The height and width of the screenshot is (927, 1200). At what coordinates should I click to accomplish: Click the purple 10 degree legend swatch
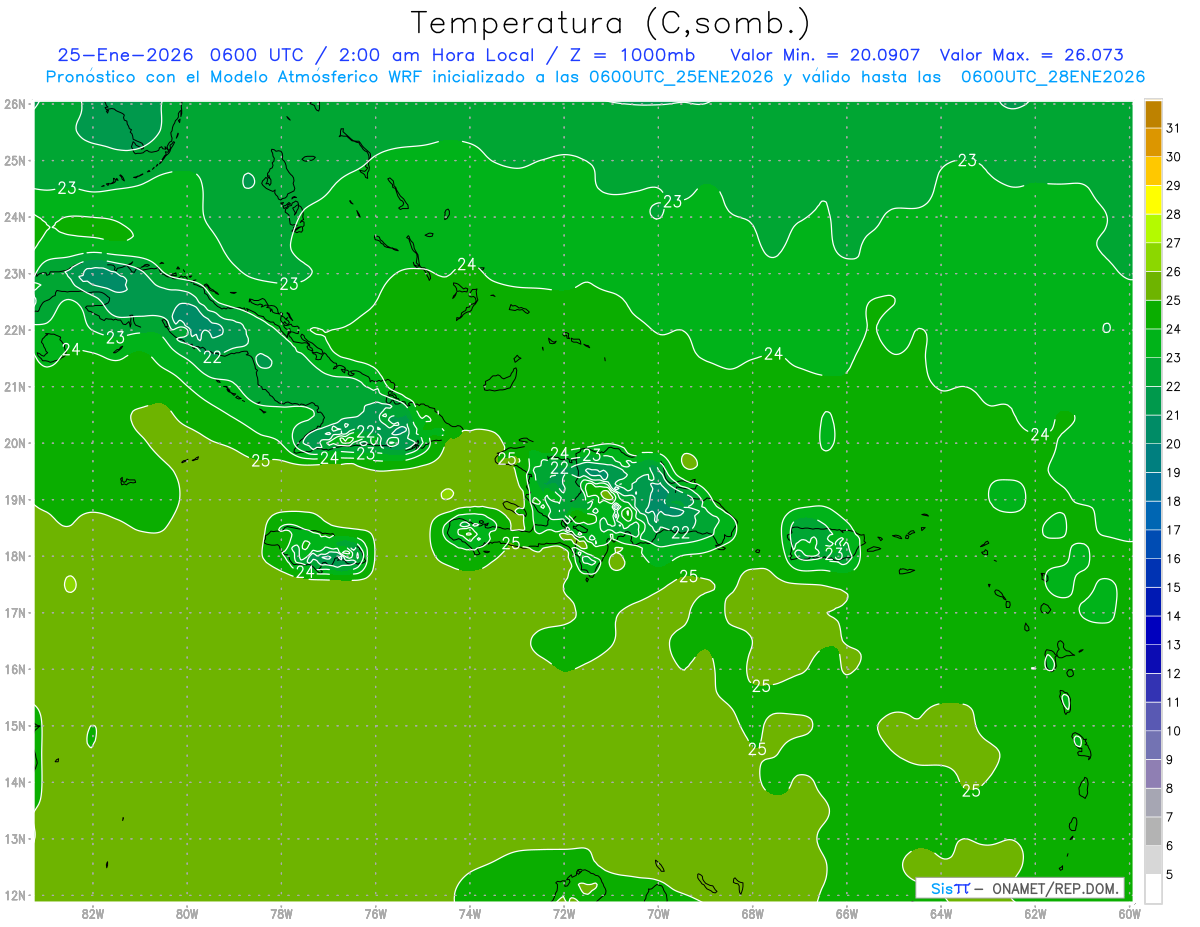[x=1153, y=716]
